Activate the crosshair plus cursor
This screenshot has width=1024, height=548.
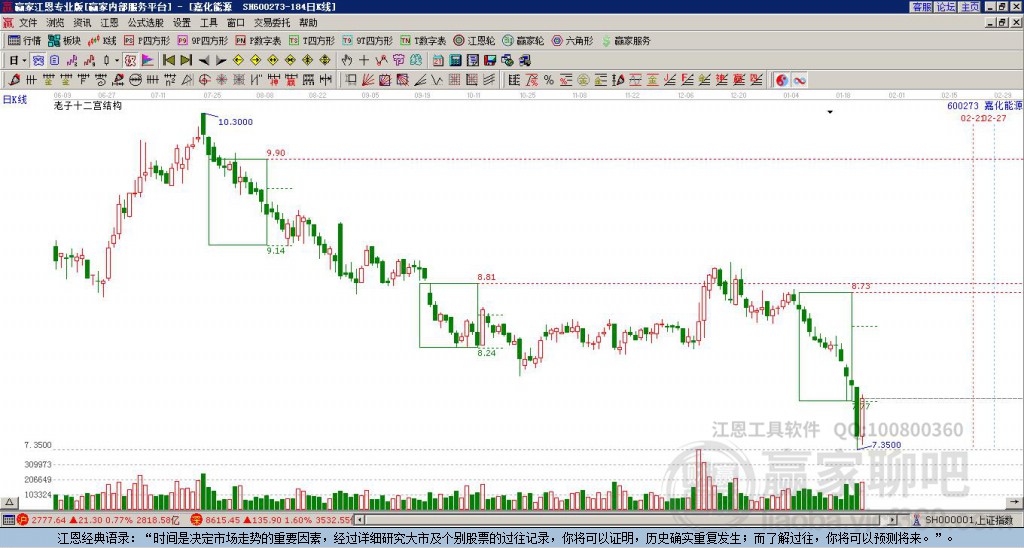pos(364,61)
